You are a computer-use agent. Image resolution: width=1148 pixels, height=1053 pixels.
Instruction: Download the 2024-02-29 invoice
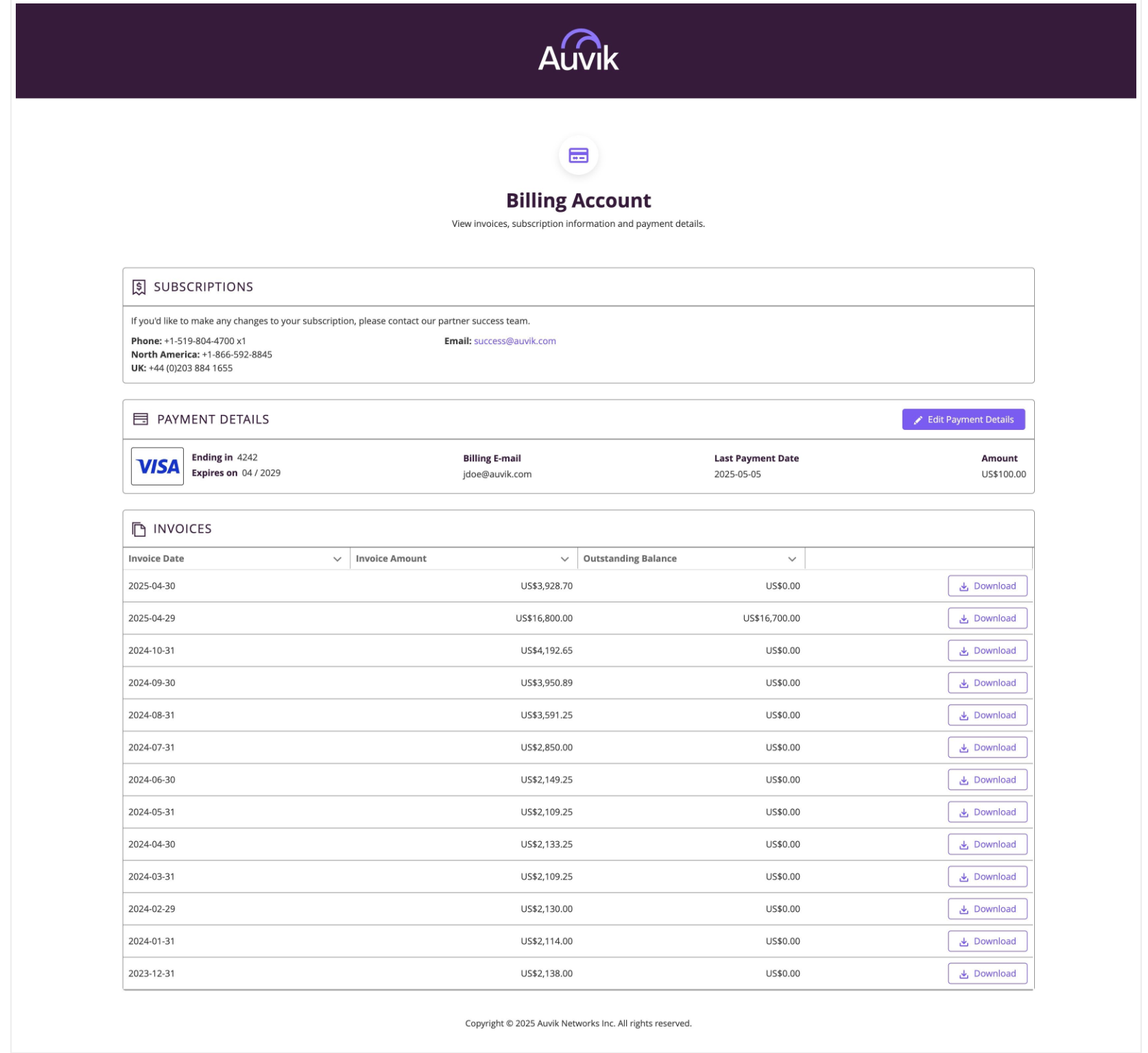(x=988, y=908)
